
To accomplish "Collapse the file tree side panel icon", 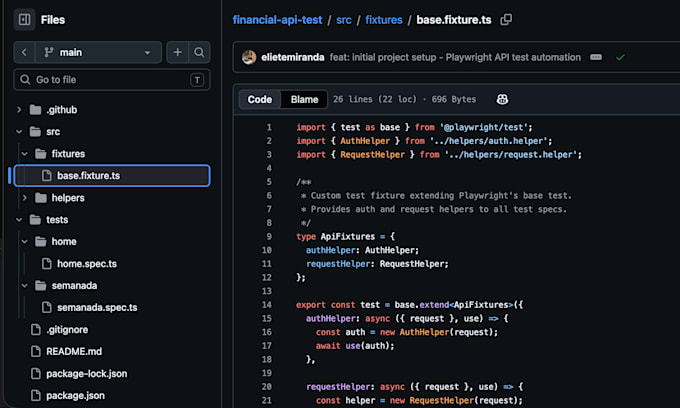I will 24,20.
